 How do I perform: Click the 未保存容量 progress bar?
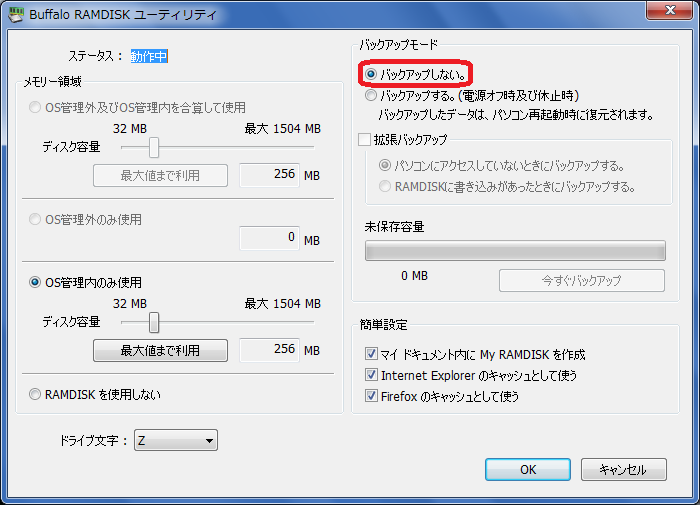[x=515, y=250]
